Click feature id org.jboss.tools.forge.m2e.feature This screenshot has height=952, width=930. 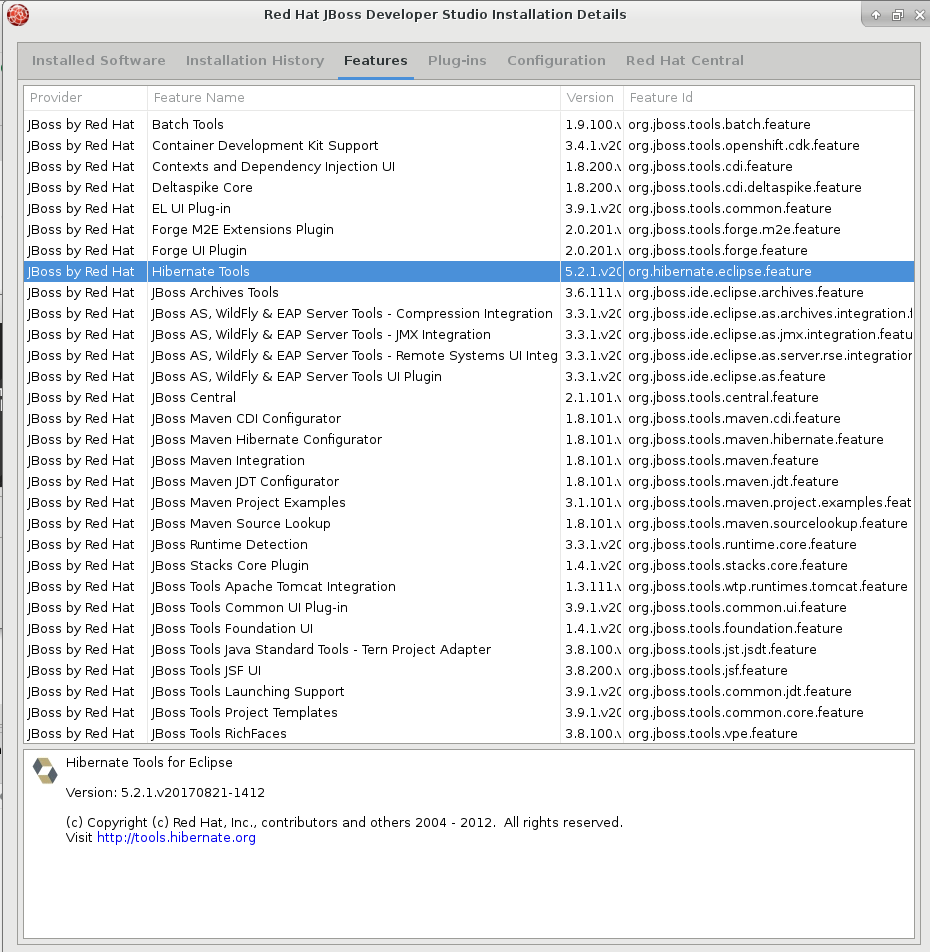[x=735, y=230]
